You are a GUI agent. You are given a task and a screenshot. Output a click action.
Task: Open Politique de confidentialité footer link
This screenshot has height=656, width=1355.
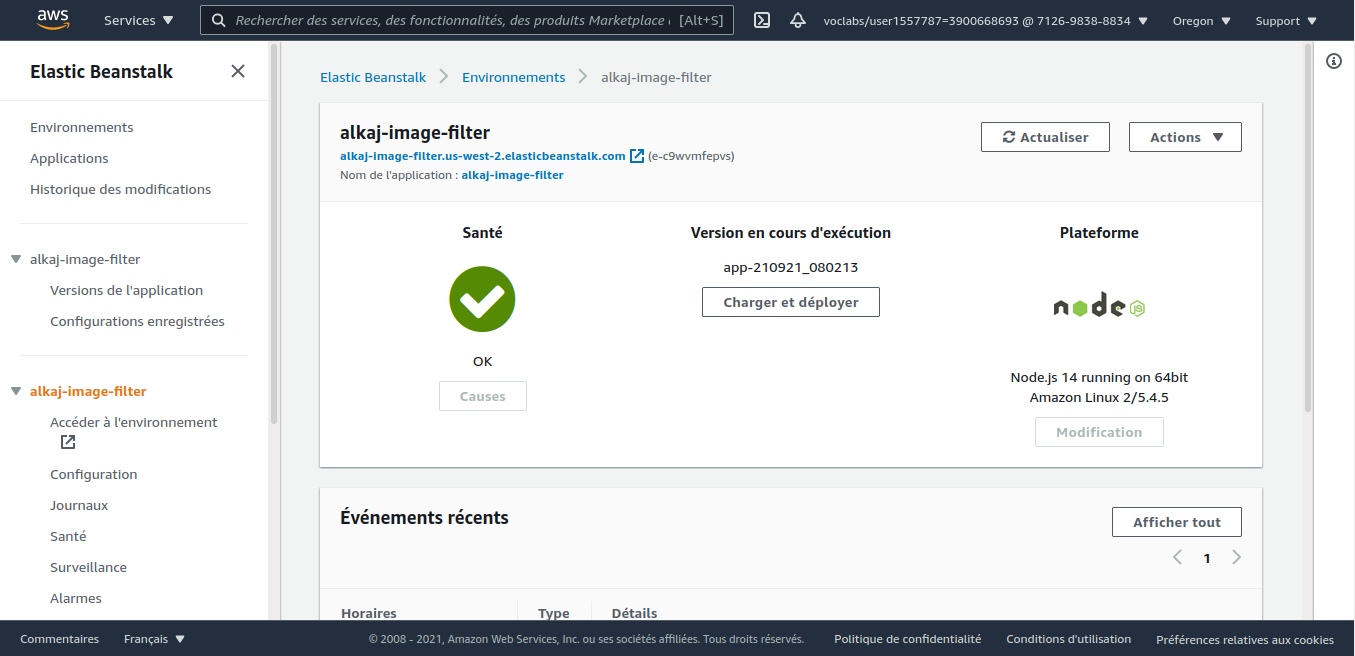click(x=908, y=639)
